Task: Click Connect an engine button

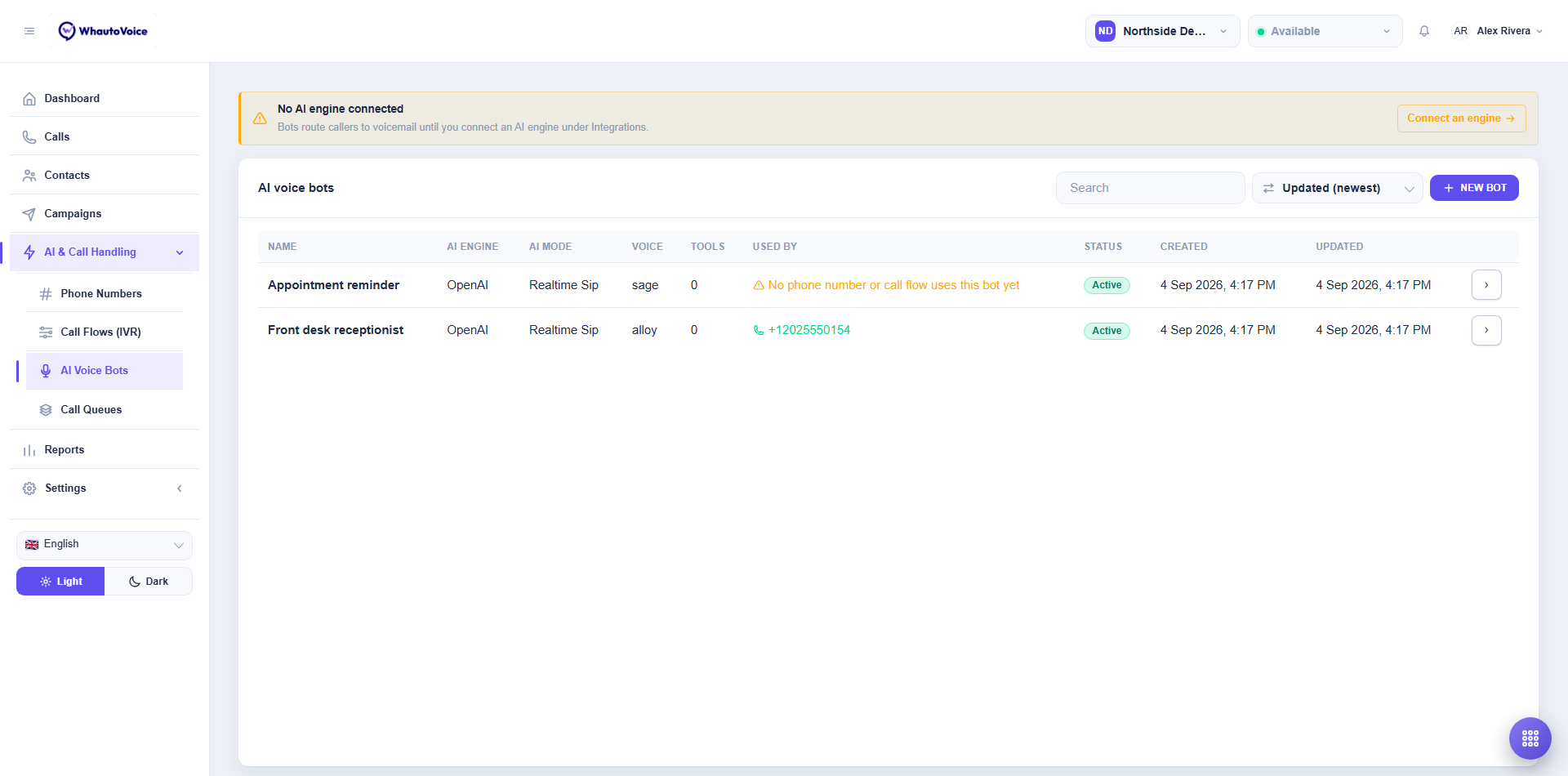Action: coord(1461,118)
